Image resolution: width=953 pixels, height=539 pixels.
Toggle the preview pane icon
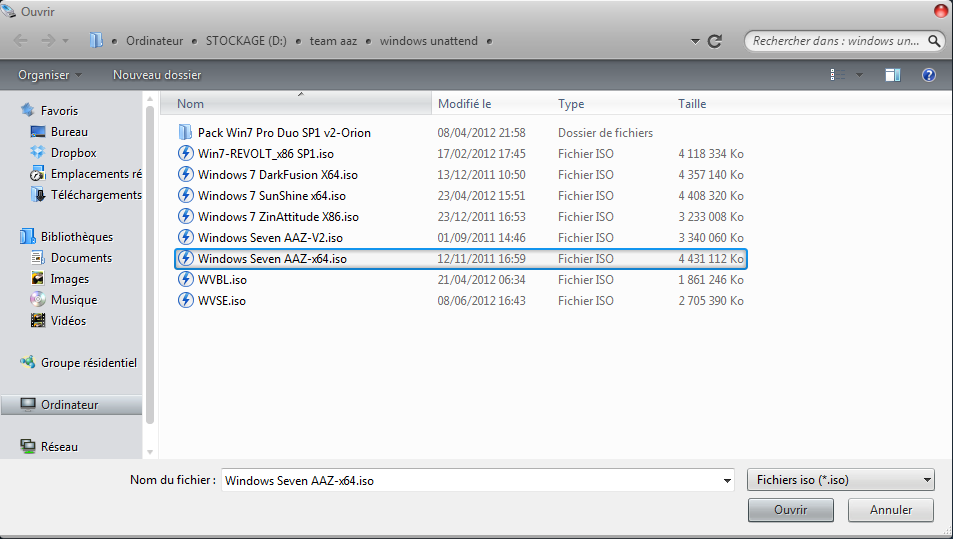(893, 75)
